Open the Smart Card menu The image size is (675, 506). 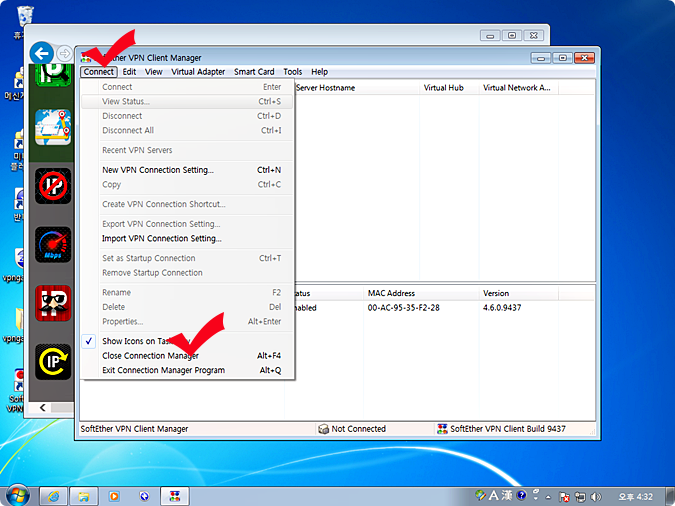[x=254, y=72]
